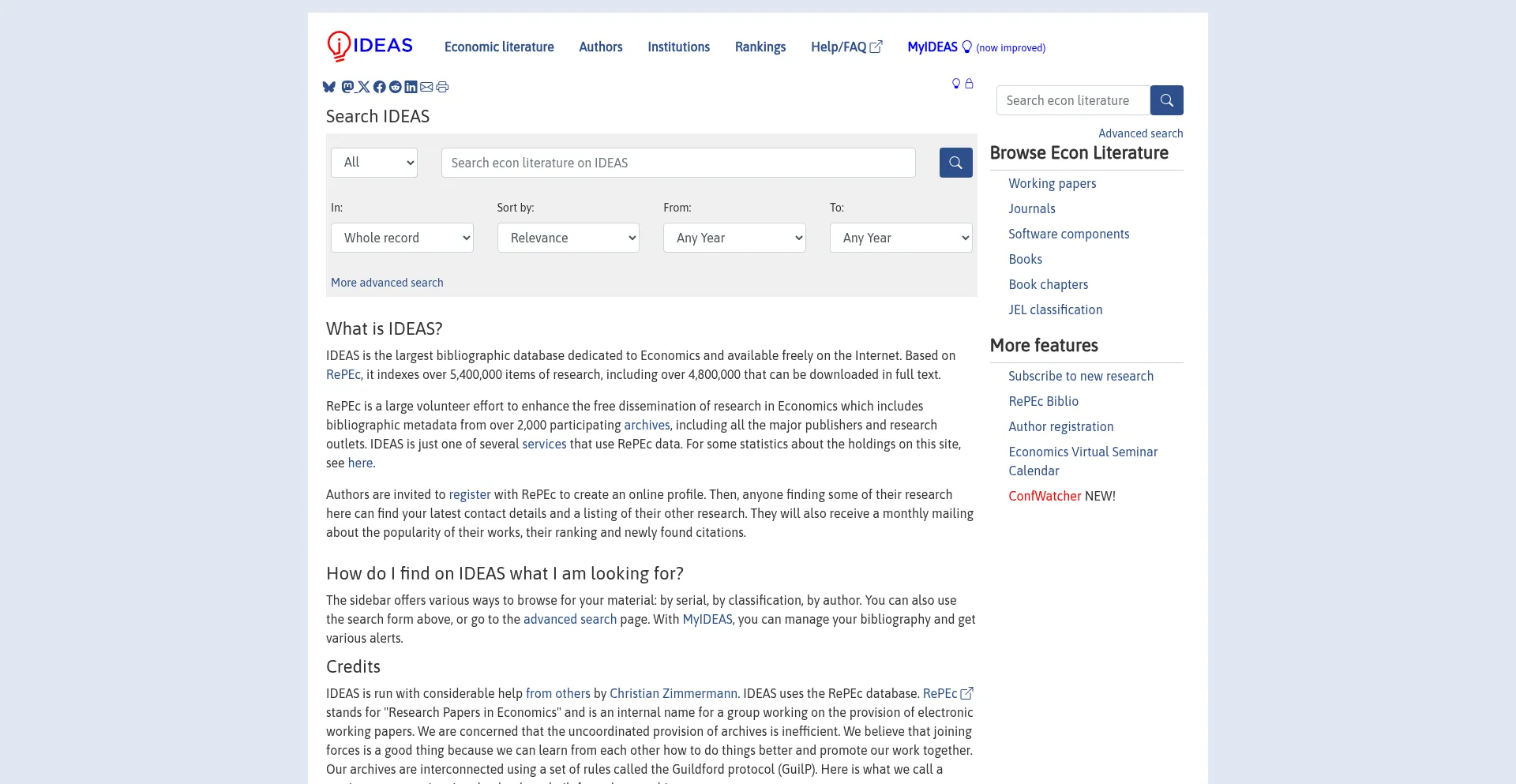The height and width of the screenshot is (784, 1516).
Task: Open the ConfWatcher link
Action: (1045, 496)
